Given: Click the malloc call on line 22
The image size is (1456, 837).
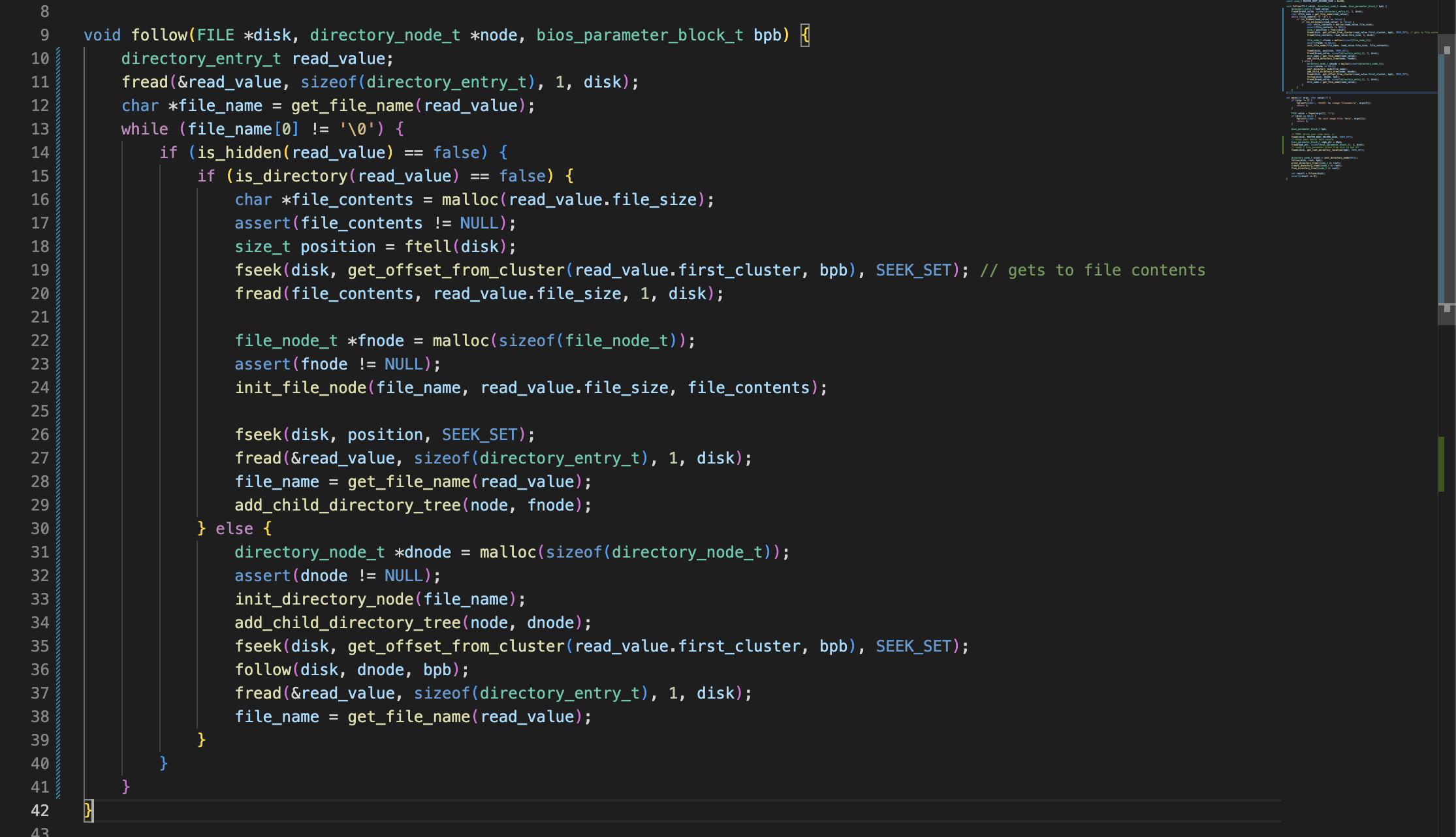Looking at the screenshot, I should pos(460,341).
